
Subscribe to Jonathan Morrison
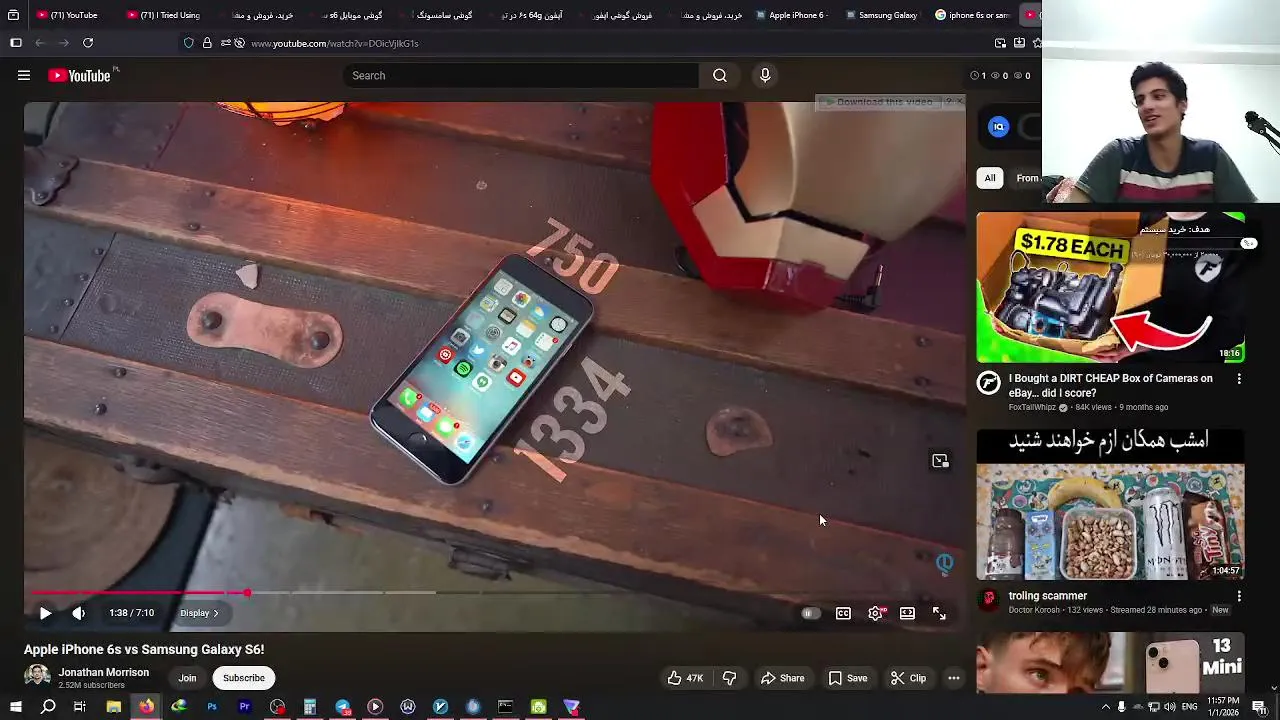click(244, 678)
